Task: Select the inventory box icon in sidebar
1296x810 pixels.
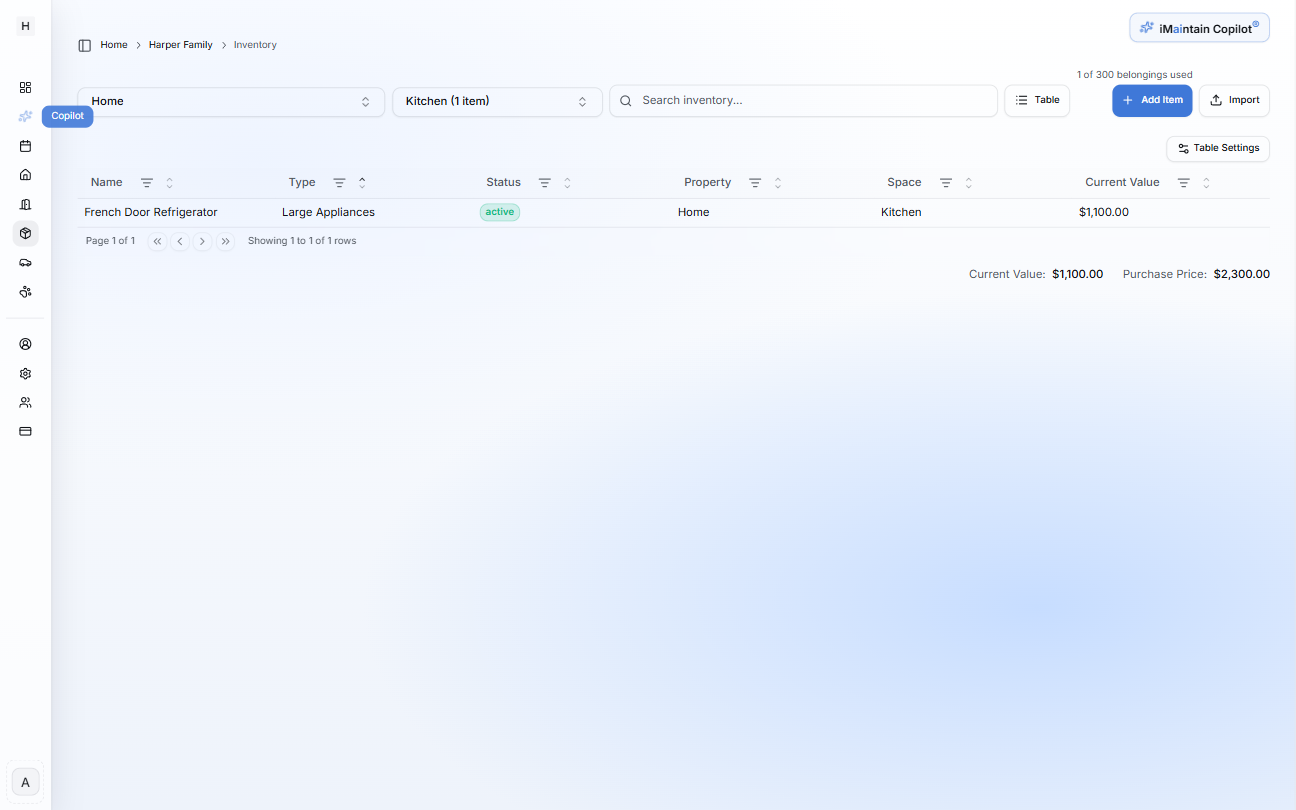Action: point(25,233)
